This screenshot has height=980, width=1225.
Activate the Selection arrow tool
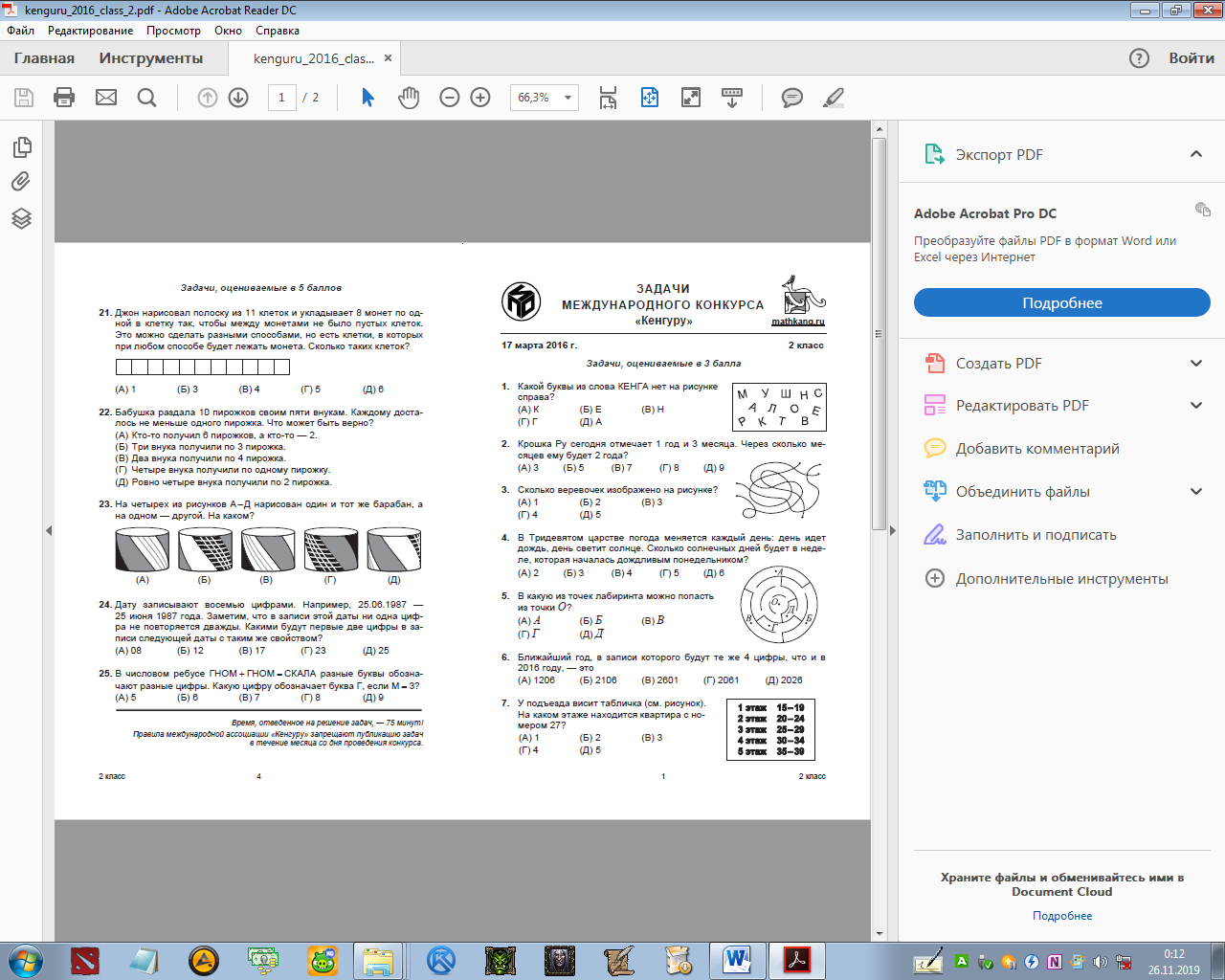367,98
